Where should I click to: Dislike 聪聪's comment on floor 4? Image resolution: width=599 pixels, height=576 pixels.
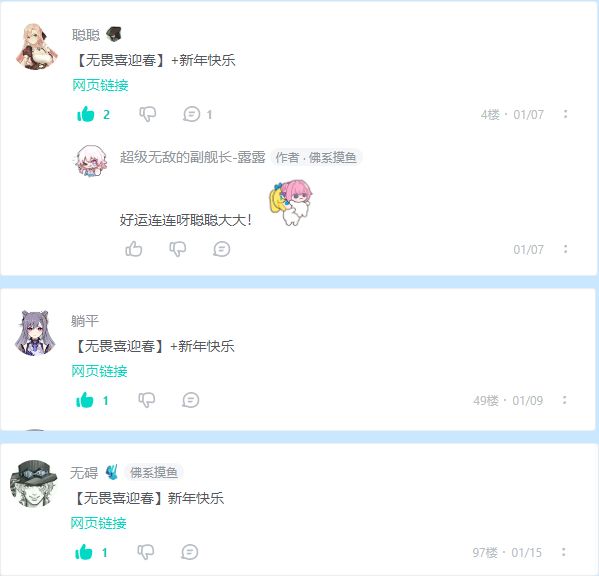(x=147, y=114)
